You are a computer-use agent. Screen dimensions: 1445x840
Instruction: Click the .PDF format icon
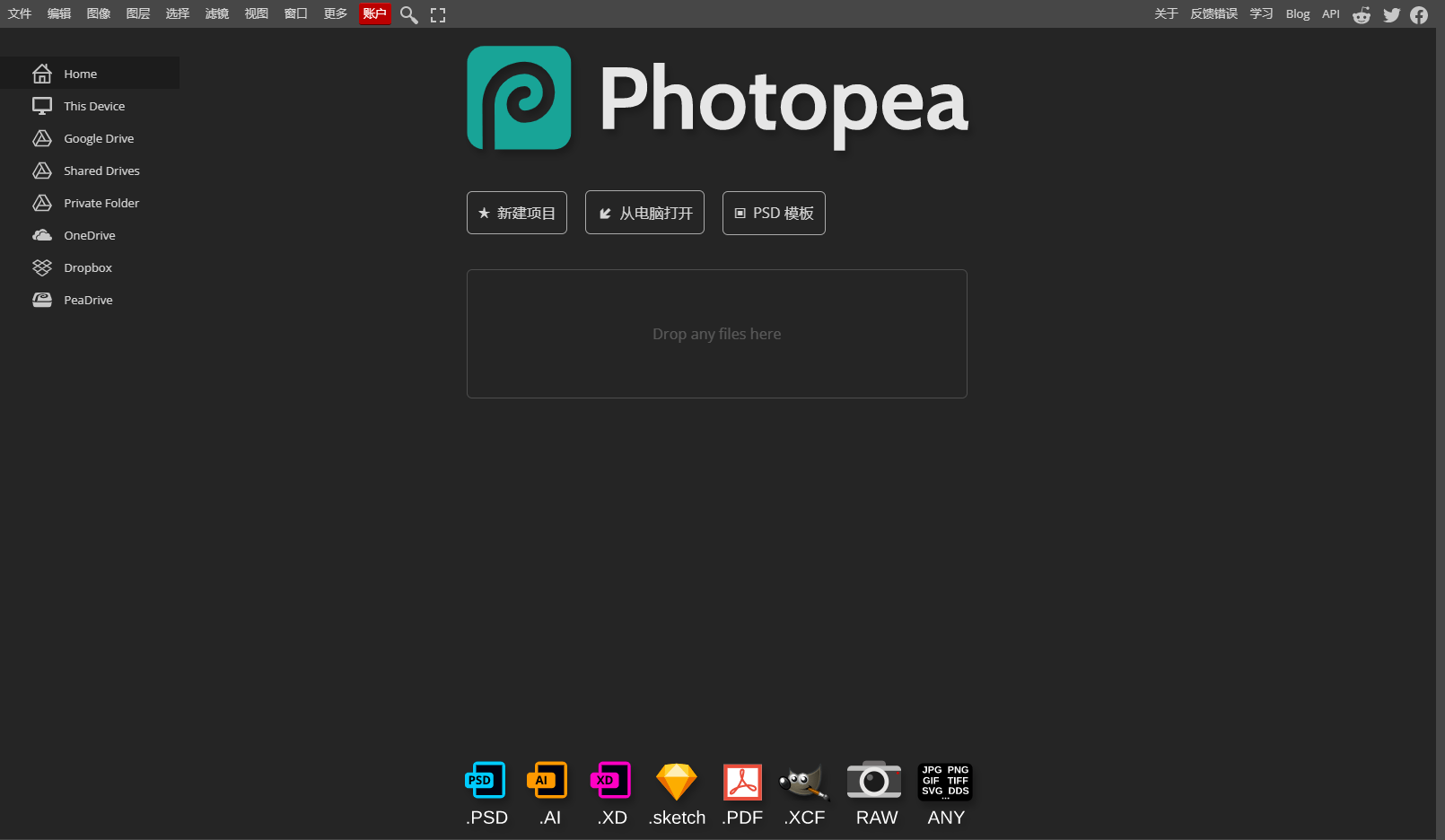tap(742, 782)
